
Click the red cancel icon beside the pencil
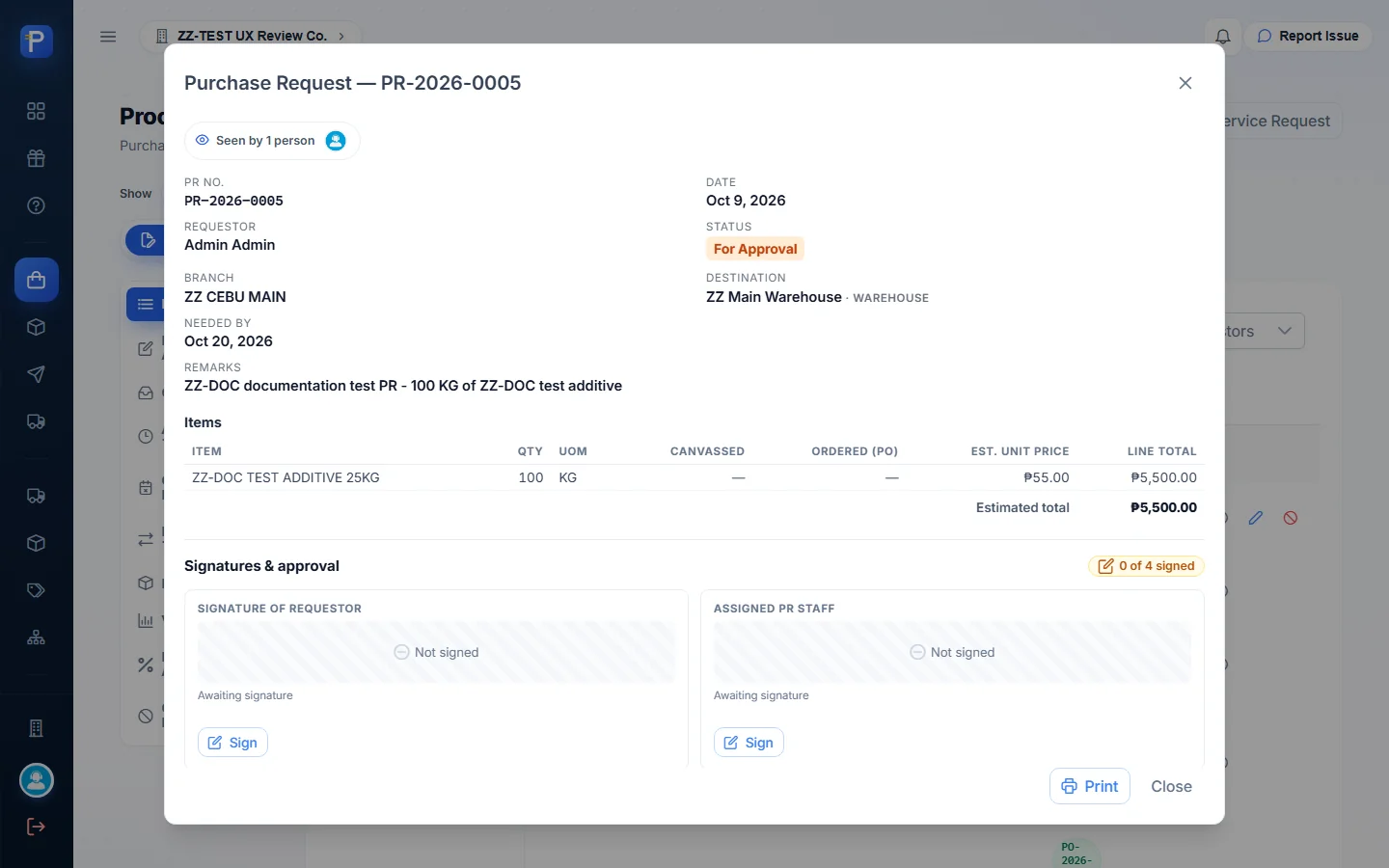1291,518
